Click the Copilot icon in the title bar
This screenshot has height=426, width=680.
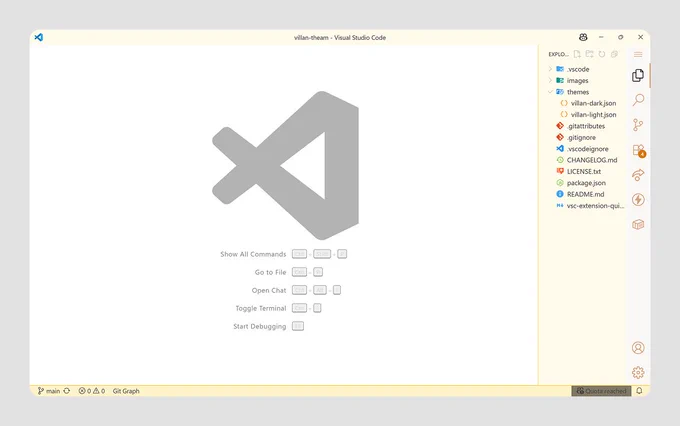pos(583,37)
